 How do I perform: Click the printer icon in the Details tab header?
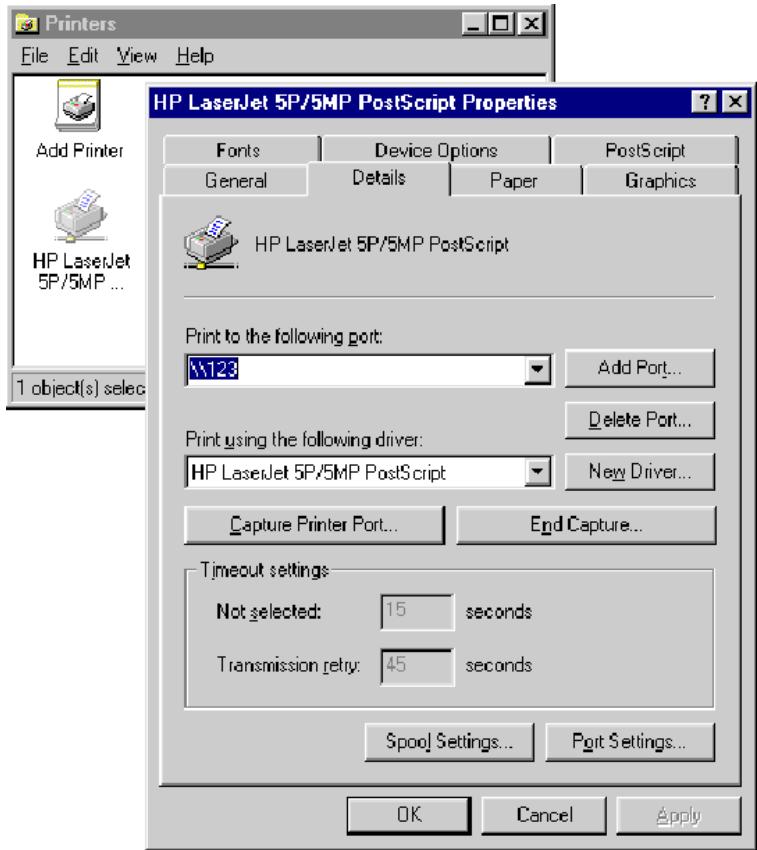pos(210,243)
